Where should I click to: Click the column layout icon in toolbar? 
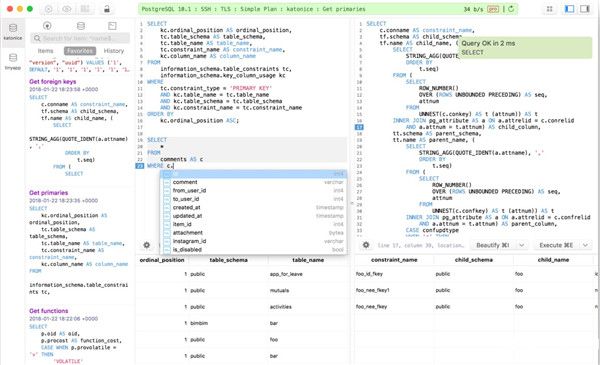click(85, 9)
